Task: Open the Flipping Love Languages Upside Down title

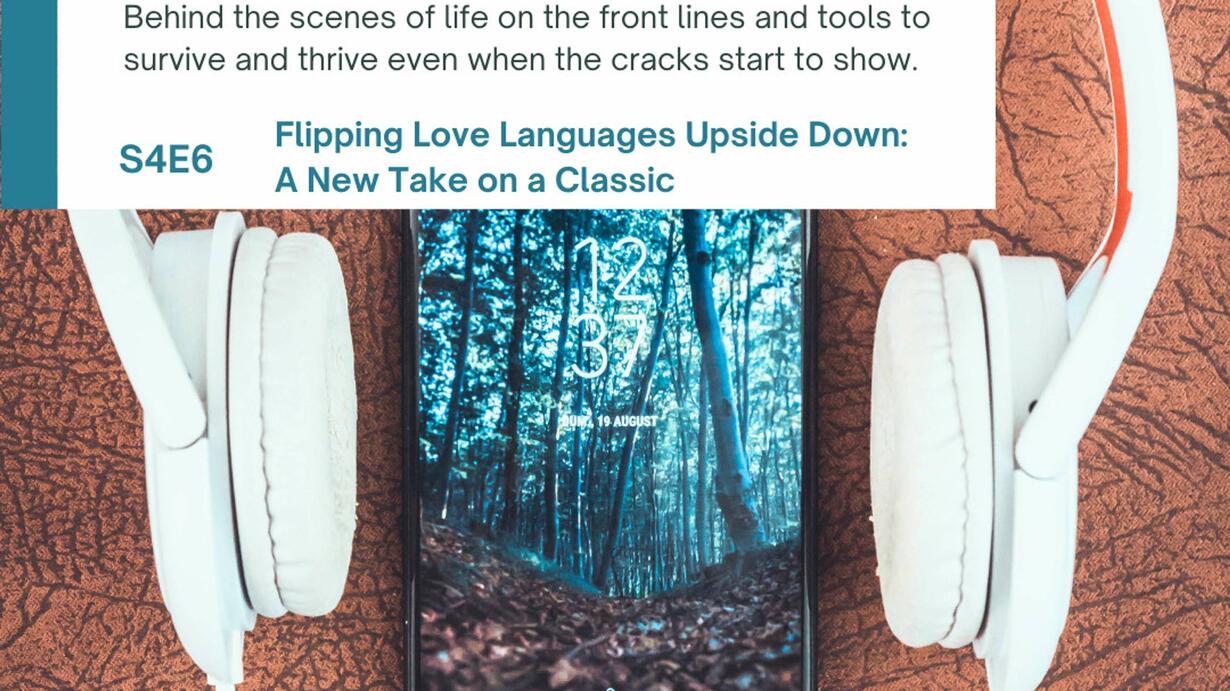Action: click(591, 135)
